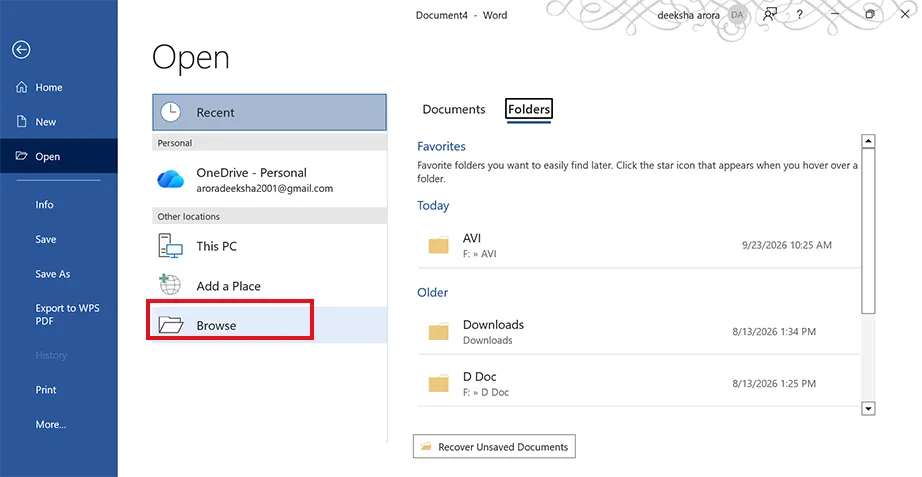Select Open in the backstage sidebar

59,156
